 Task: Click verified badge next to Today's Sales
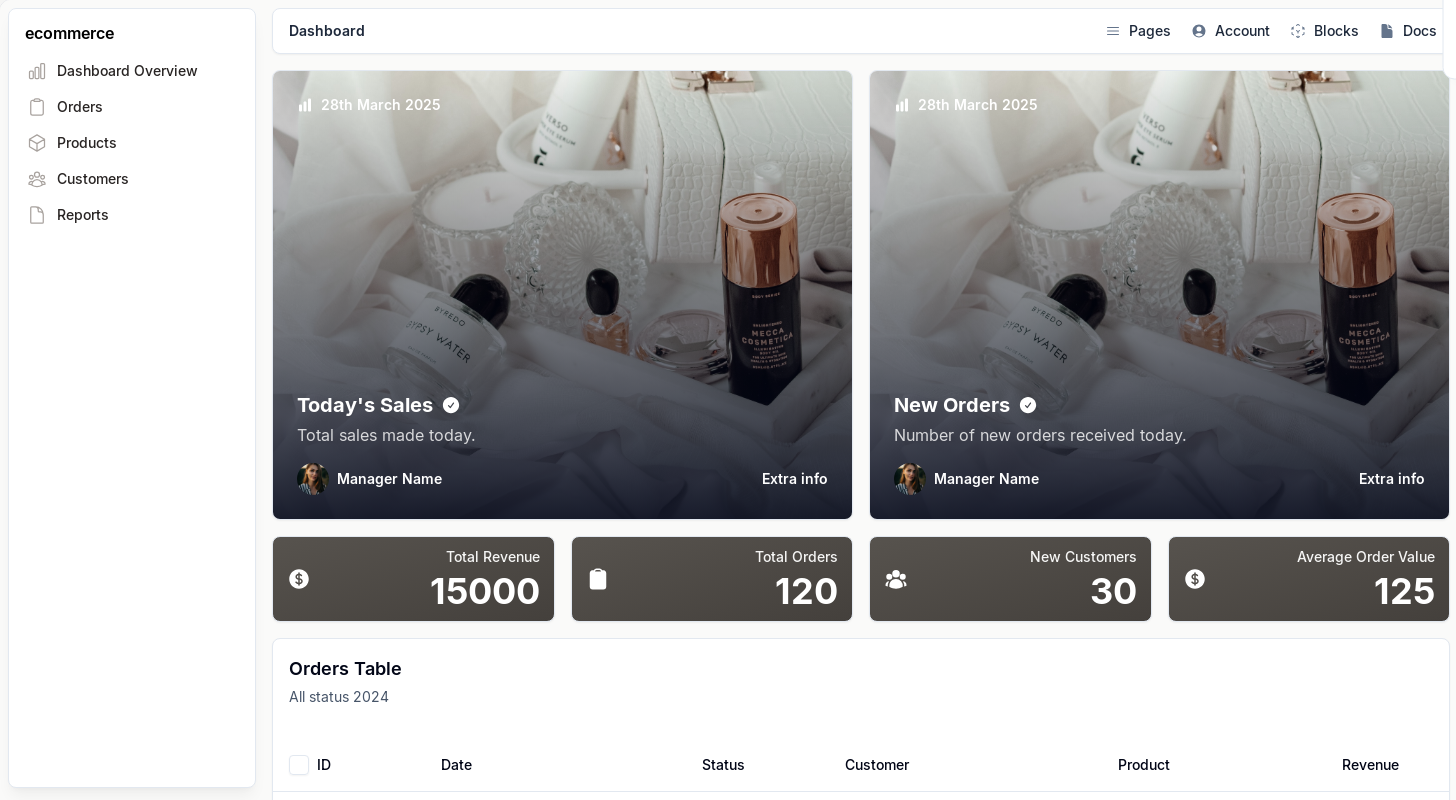click(x=451, y=405)
